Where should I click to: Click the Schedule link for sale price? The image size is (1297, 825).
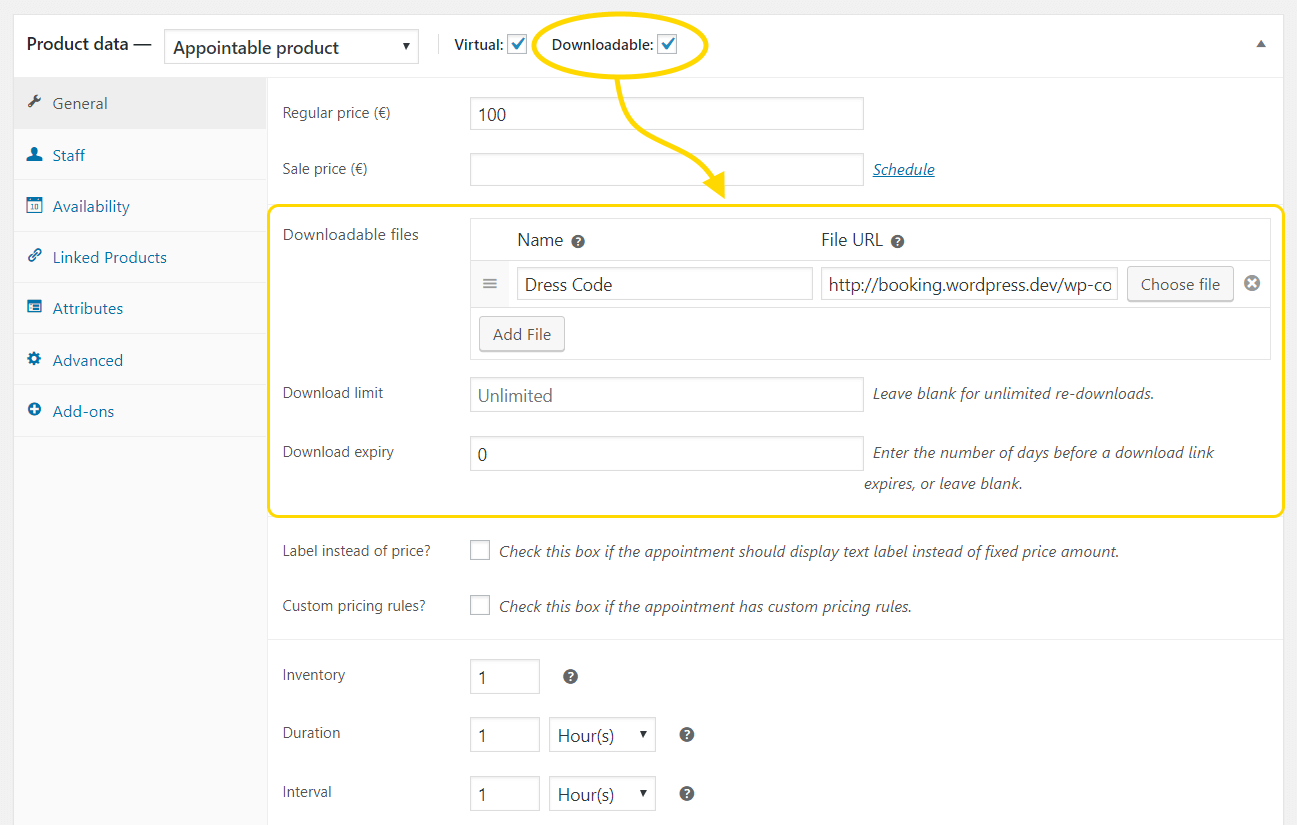click(904, 169)
